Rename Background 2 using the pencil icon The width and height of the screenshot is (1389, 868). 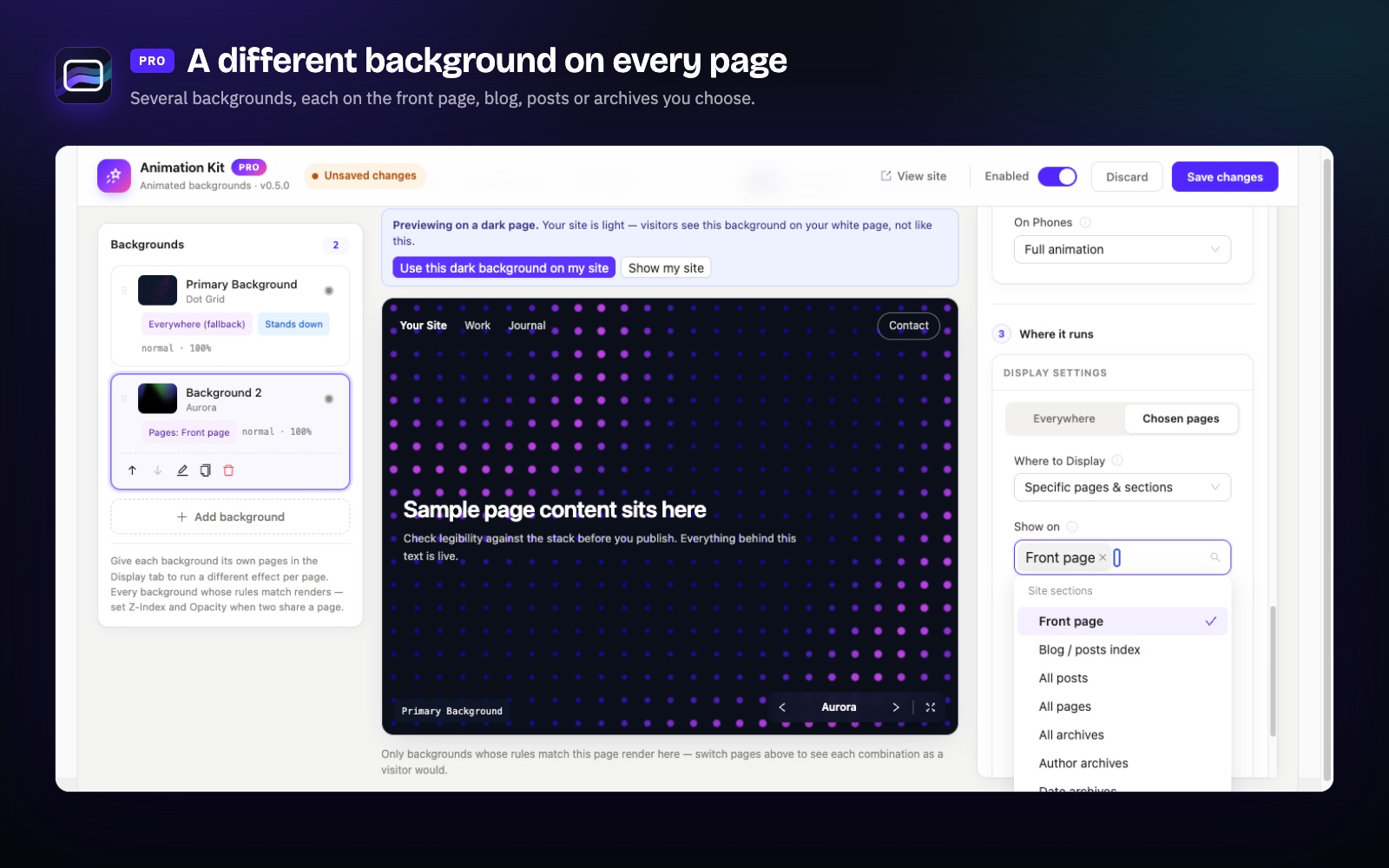(x=182, y=470)
